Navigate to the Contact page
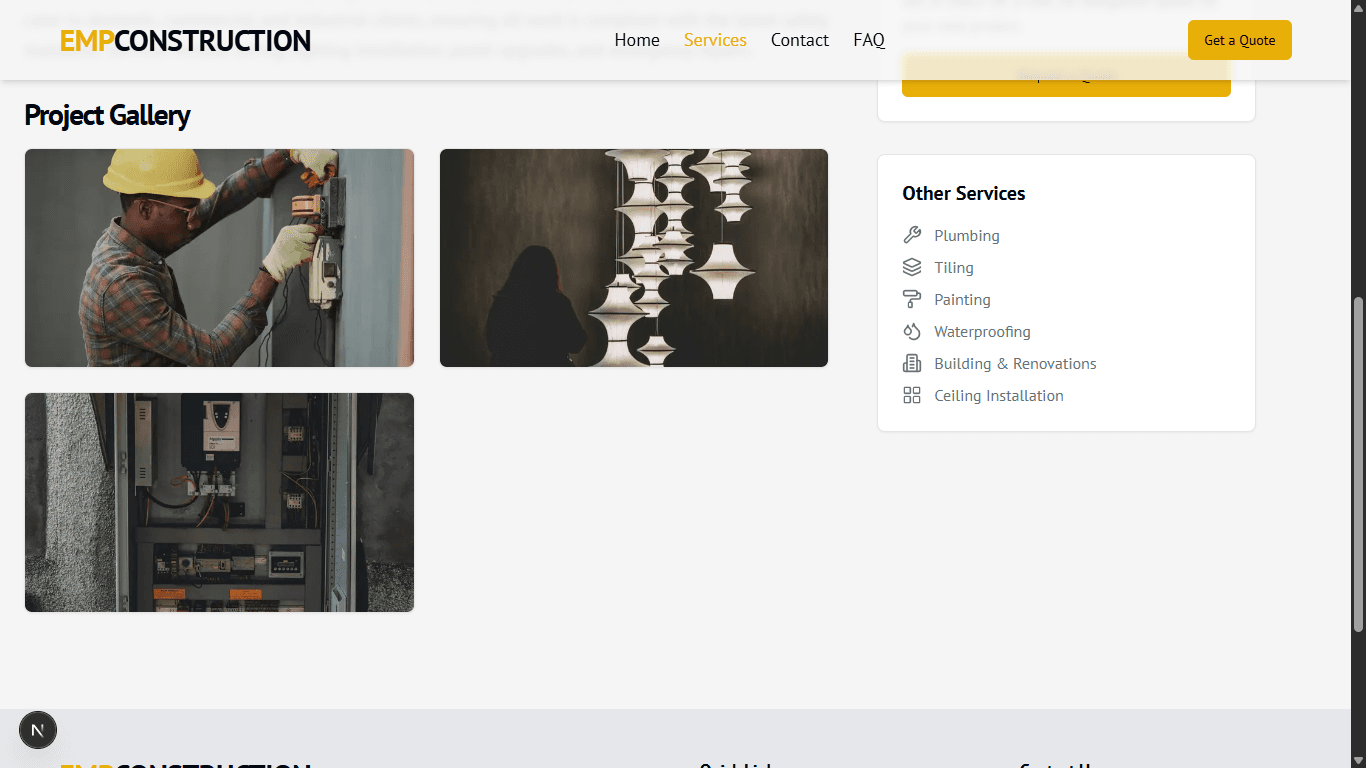 [x=799, y=40]
